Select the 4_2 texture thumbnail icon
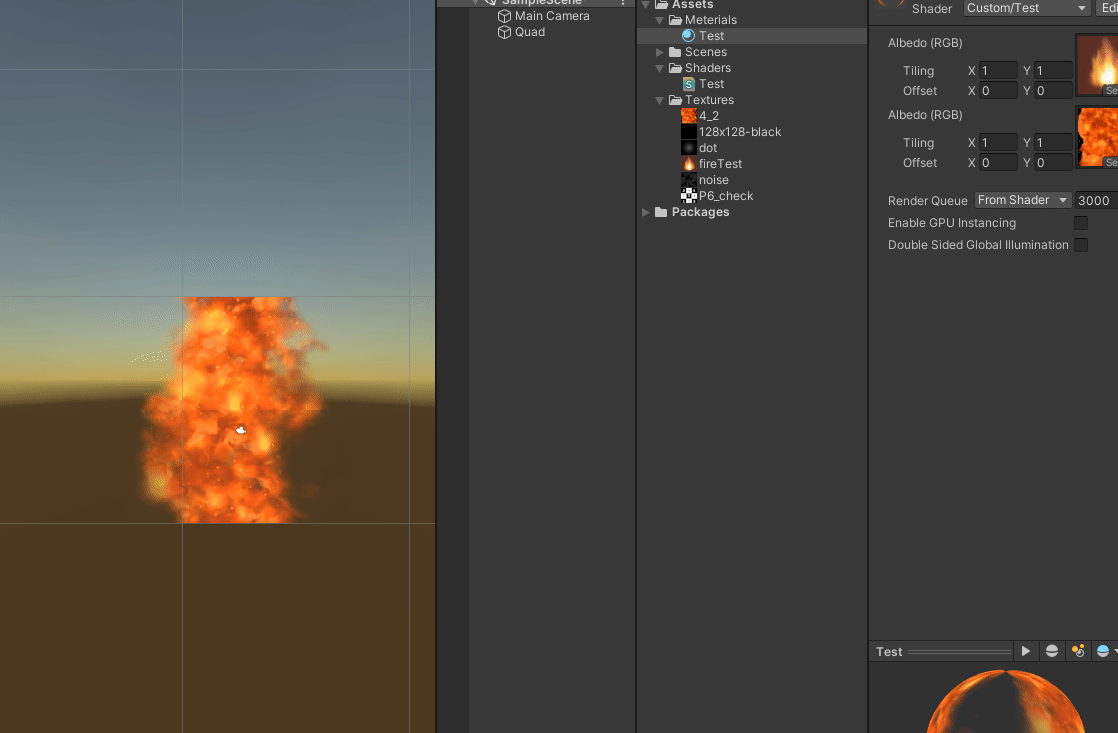1118x733 pixels. click(688, 116)
